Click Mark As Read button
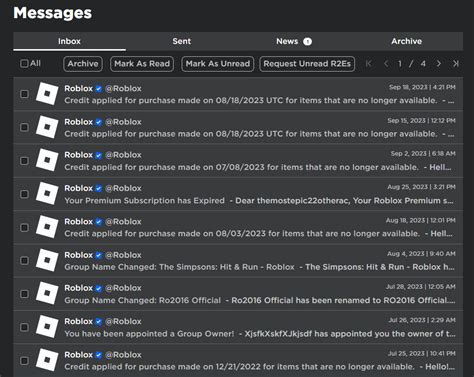The image size is (474, 377). point(142,64)
